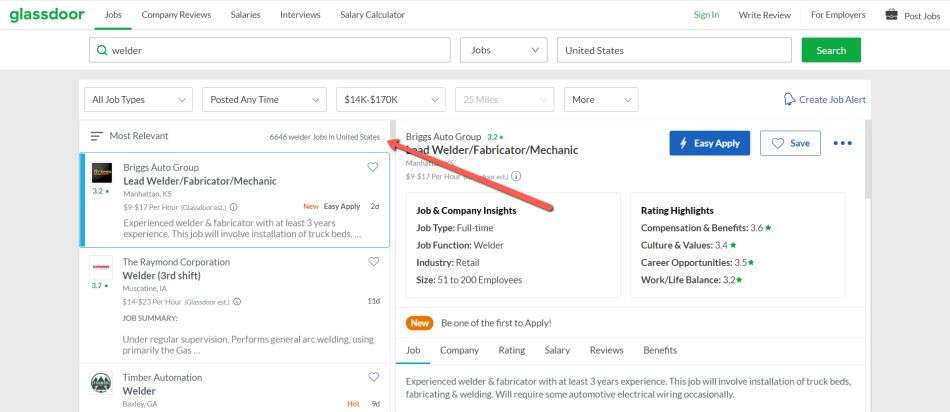Click the Sign In link
Viewport: 950px width, 412px height.
(706, 15)
